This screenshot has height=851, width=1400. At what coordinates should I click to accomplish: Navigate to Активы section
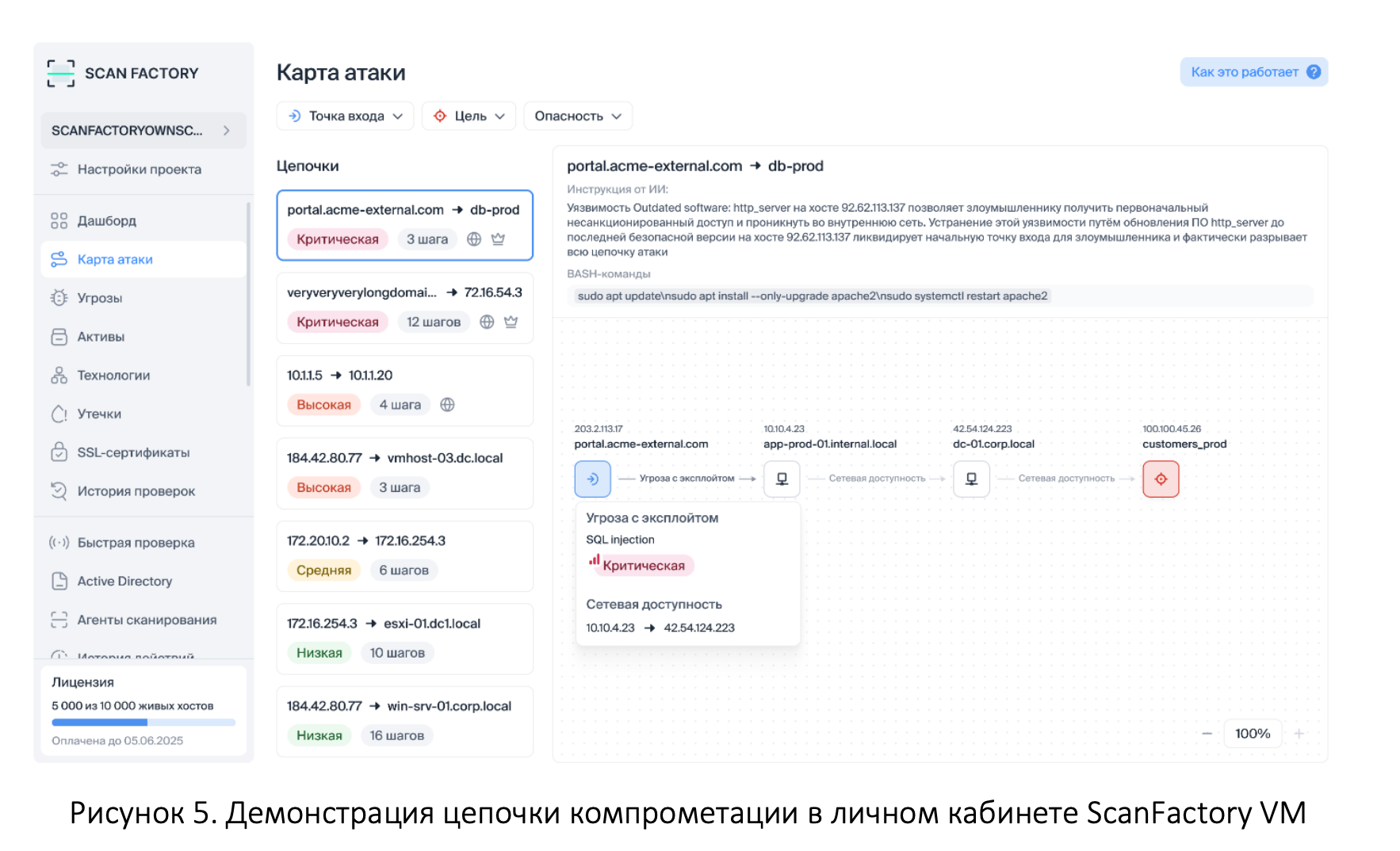[143, 337]
